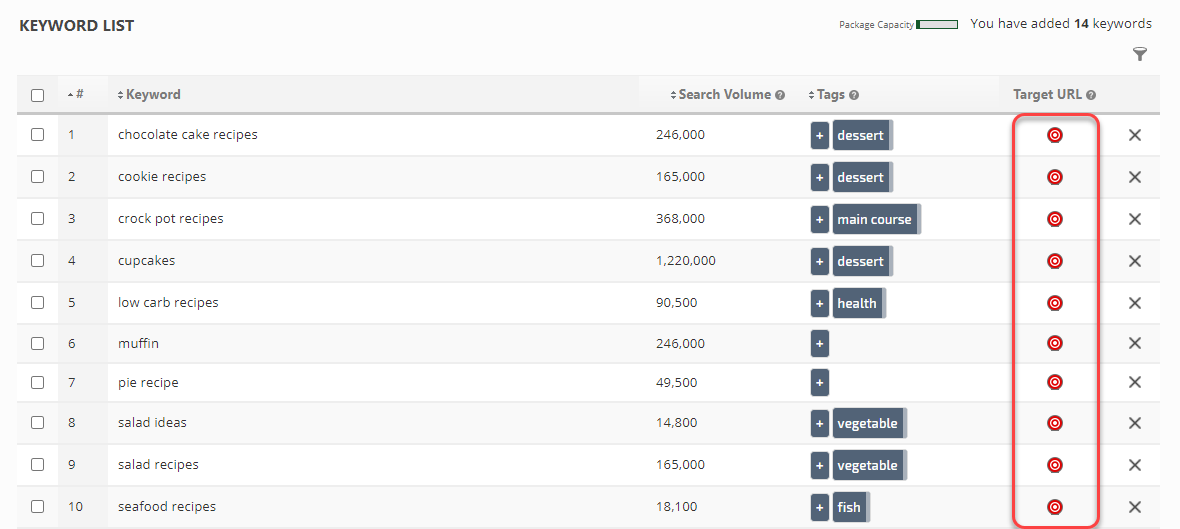
Task: Click Search Volume help question icon
Action: (x=780, y=95)
